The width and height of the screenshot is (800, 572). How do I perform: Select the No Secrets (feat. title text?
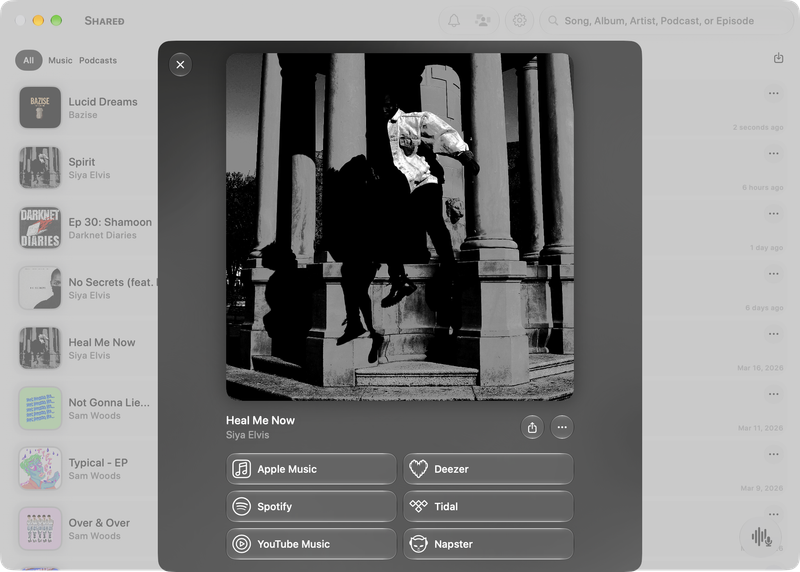point(113,282)
